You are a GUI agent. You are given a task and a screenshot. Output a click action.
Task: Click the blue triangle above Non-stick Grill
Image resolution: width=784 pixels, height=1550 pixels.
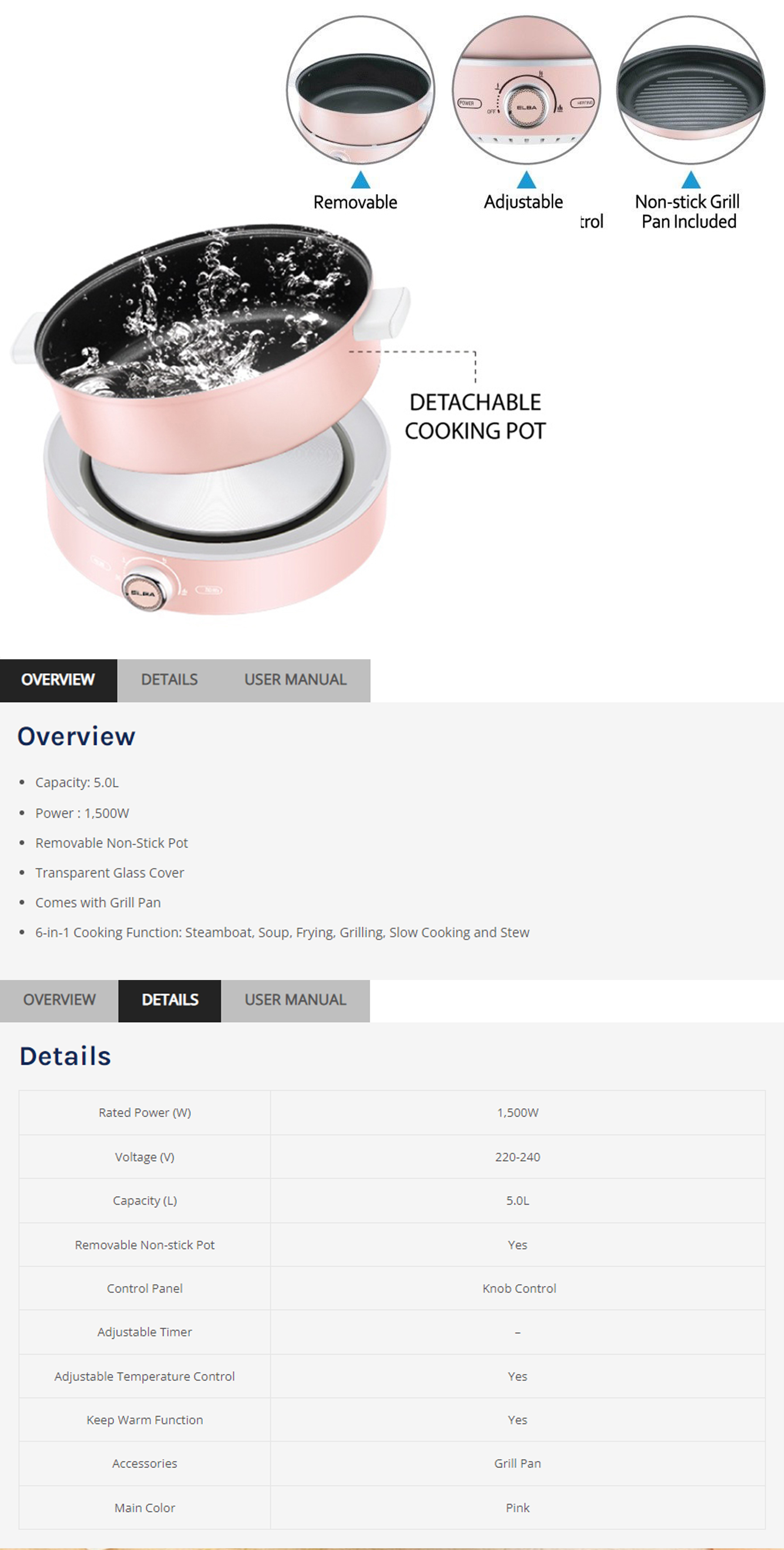click(691, 180)
